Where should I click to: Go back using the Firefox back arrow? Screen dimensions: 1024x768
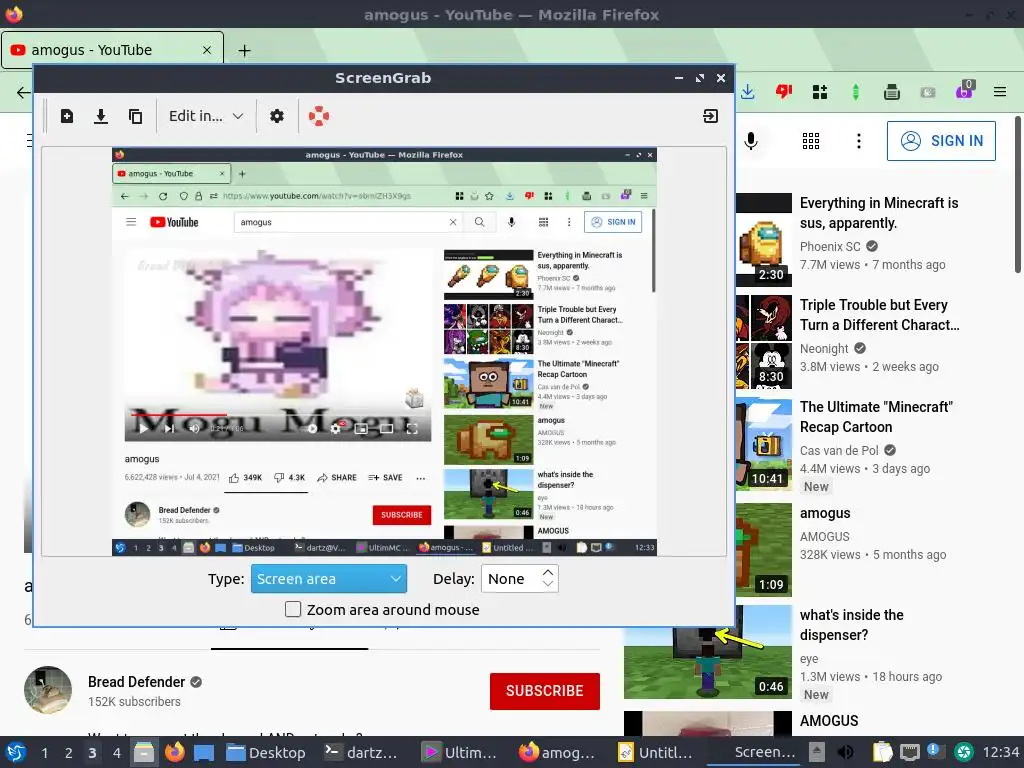[23, 92]
